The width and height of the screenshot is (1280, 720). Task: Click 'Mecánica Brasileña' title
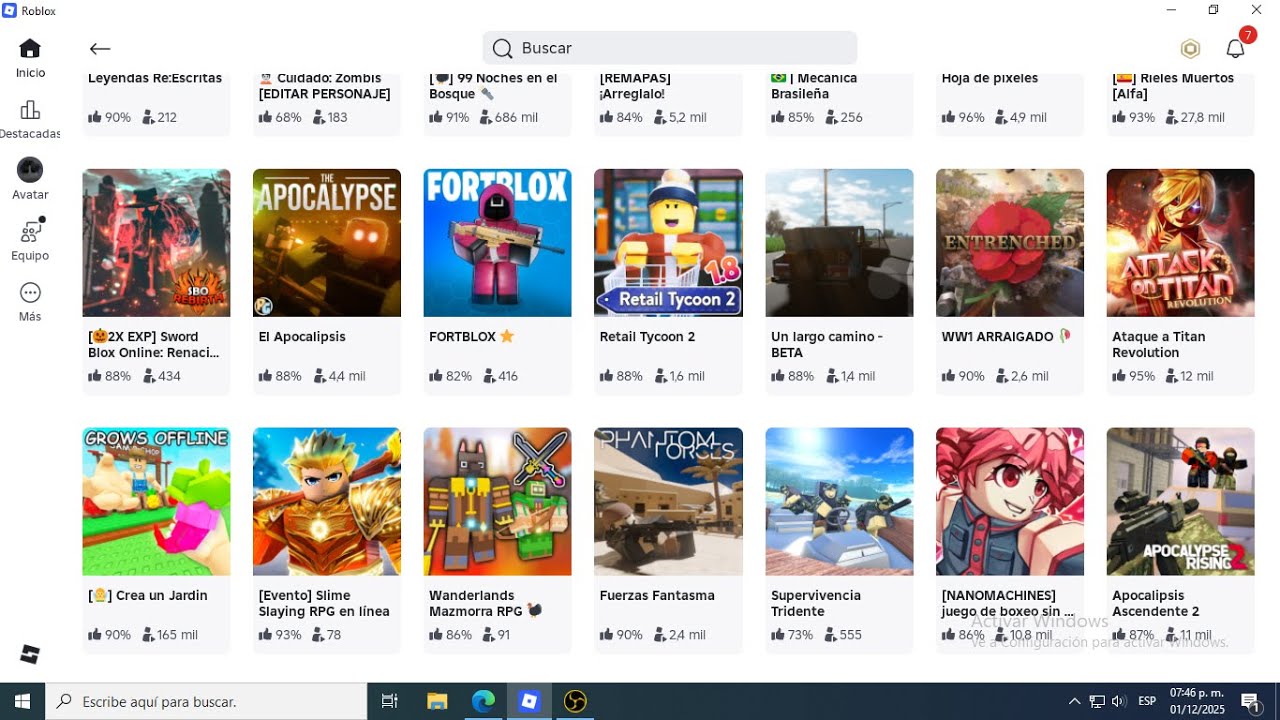[814, 86]
